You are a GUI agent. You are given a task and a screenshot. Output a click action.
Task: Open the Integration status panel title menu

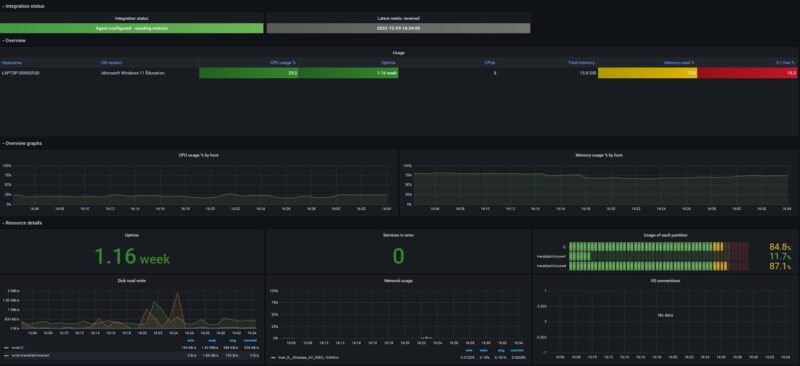132,18
